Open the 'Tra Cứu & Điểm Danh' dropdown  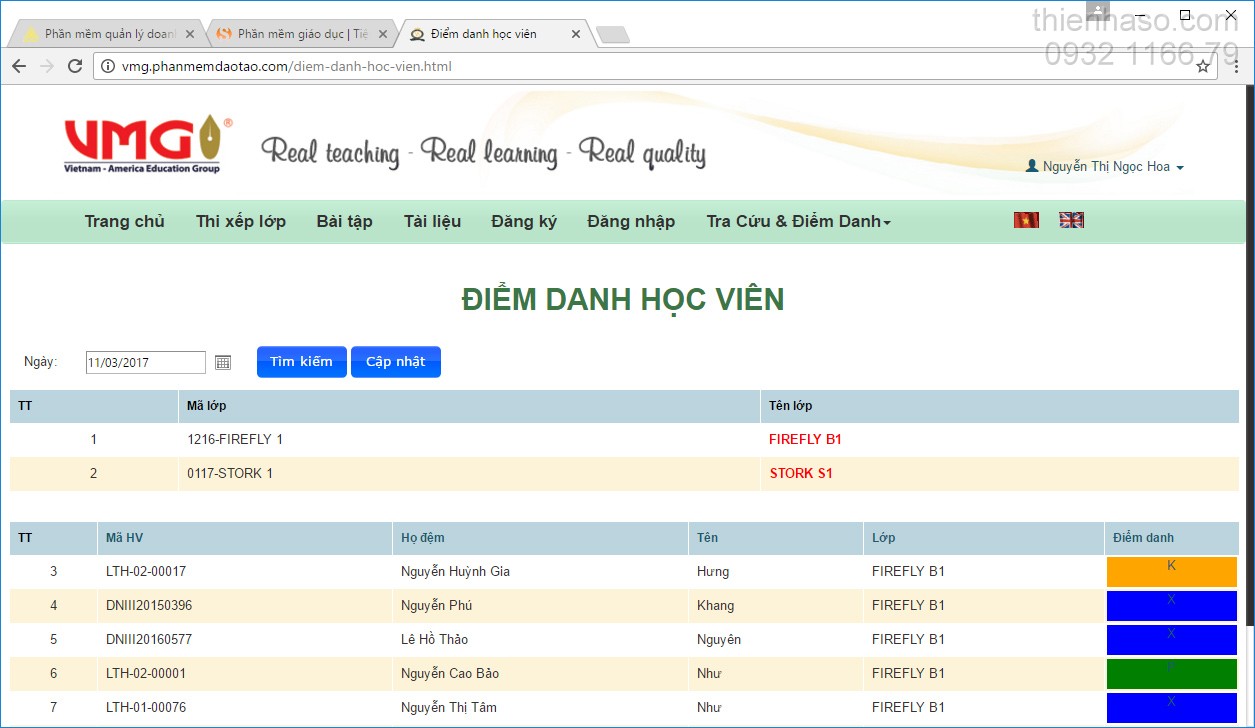pyautogui.click(x=798, y=221)
